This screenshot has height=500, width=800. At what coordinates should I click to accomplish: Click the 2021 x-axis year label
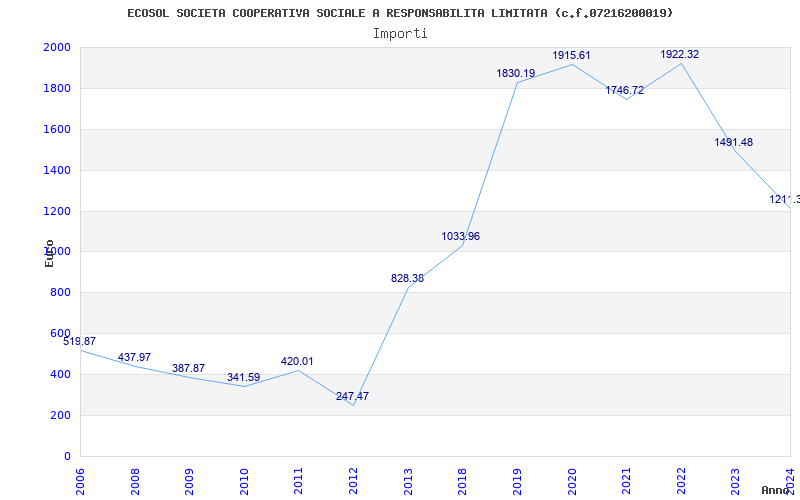click(x=626, y=481)
